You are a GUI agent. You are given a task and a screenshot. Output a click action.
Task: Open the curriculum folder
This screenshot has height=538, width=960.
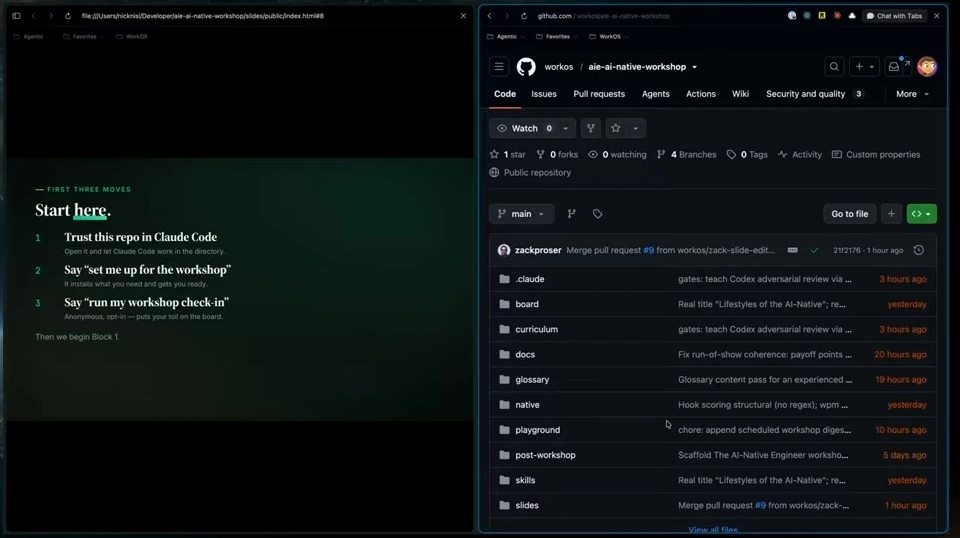click(x=536, y=329)
